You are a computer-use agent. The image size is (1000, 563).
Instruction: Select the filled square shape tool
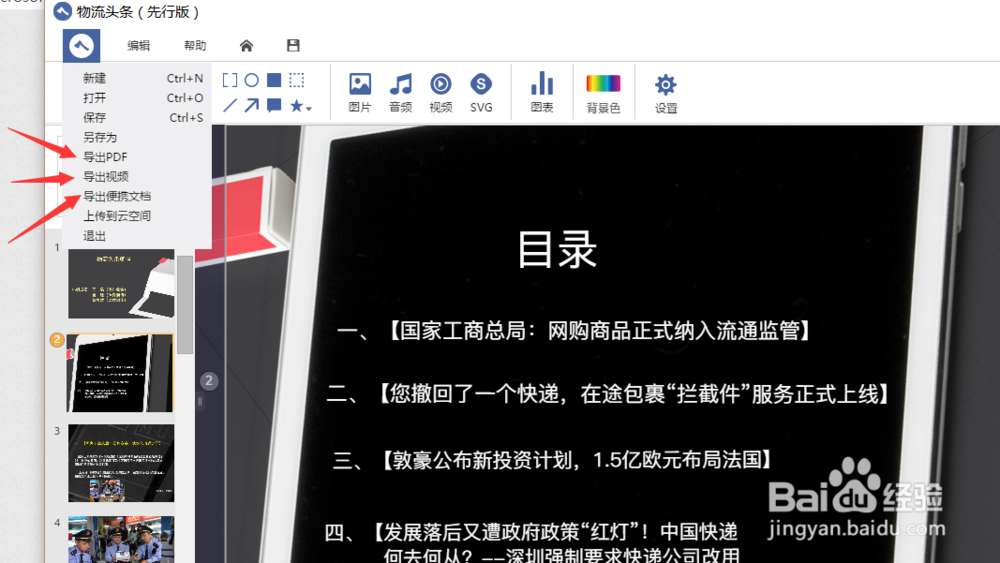point(274,80)
